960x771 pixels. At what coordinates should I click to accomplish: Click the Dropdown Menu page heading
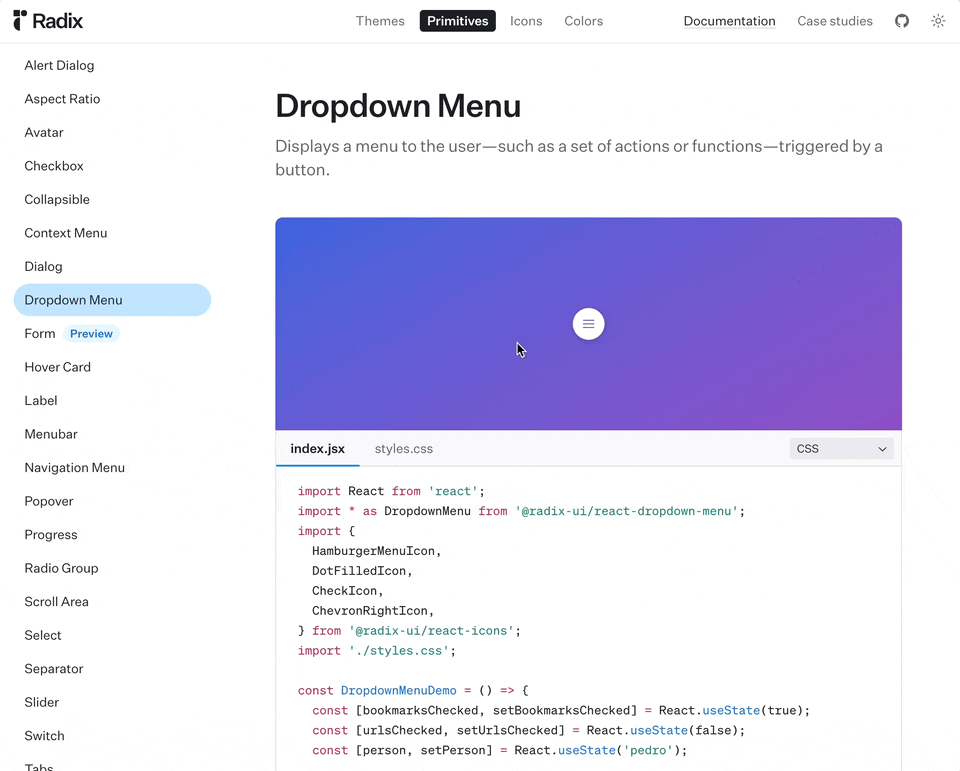[x=398, y=106]
